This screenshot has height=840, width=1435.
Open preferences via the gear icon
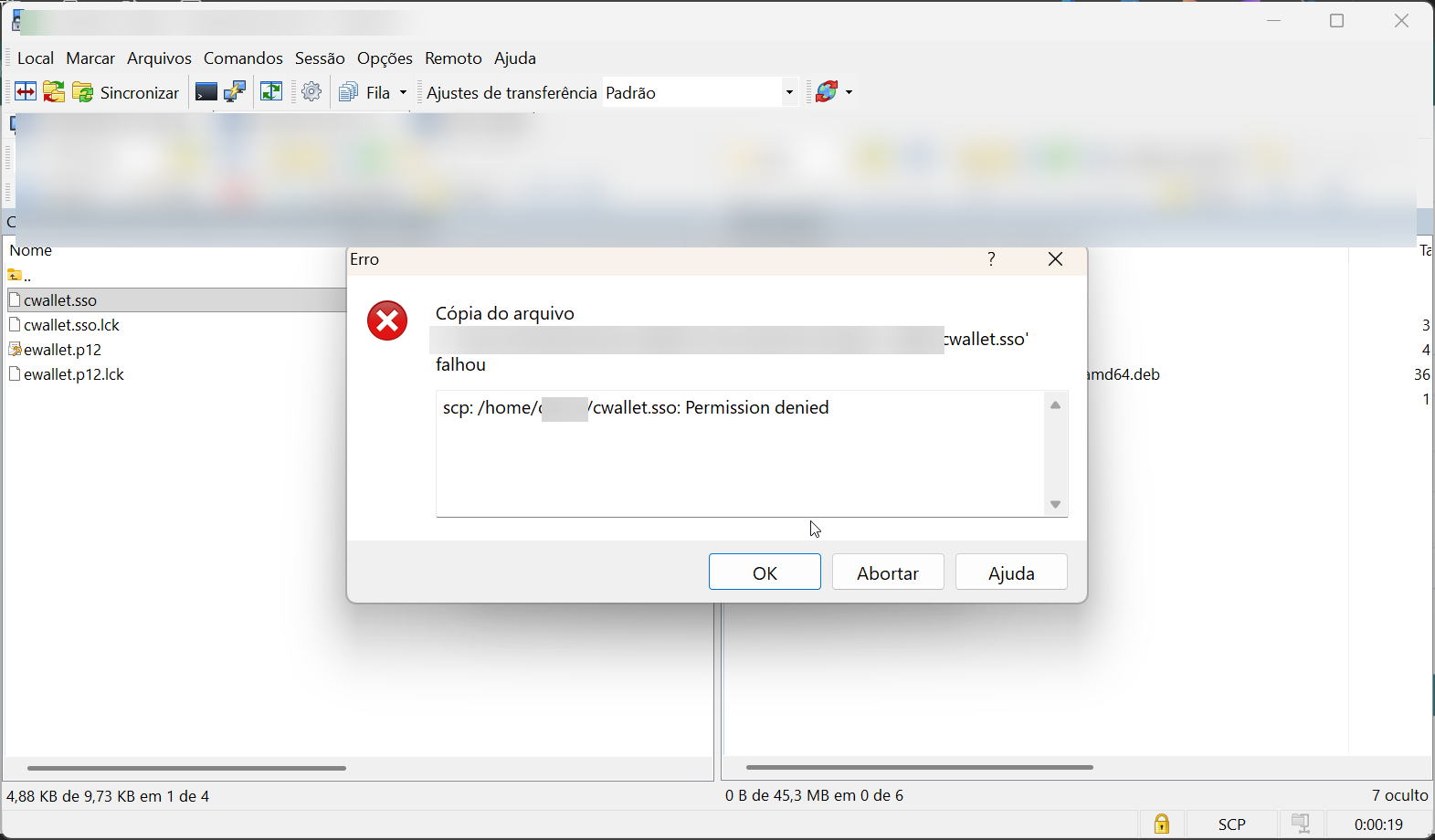click(311, 92)
